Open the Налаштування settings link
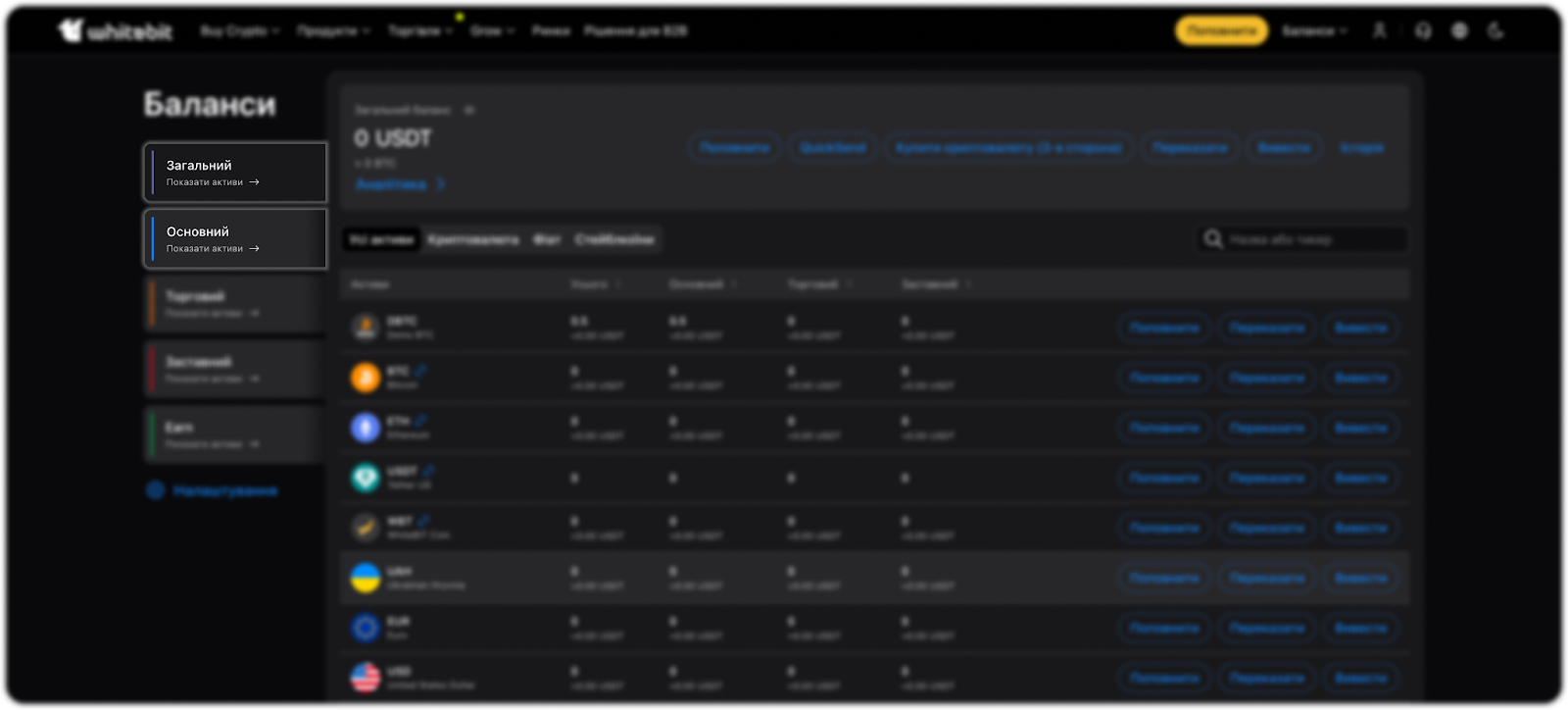Viewport: 1568px width, 710px height. coord(224,490)
